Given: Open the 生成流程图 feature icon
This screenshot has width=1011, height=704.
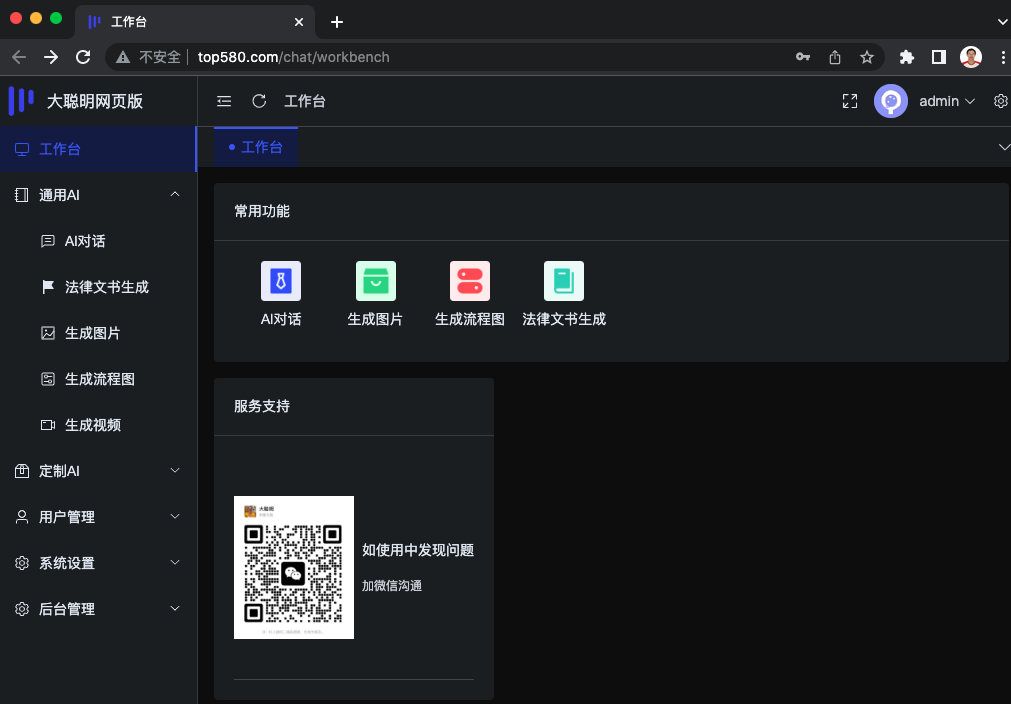Looking at the screenshot, I should pyautogui.click(x=469, y=281).
